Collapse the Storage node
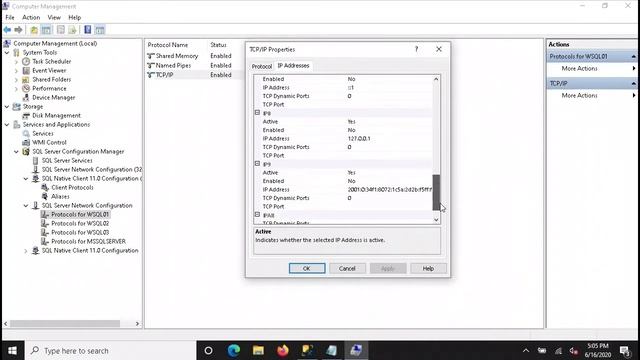The width and height of the screenshot is (640, 360). pos(7,107)
